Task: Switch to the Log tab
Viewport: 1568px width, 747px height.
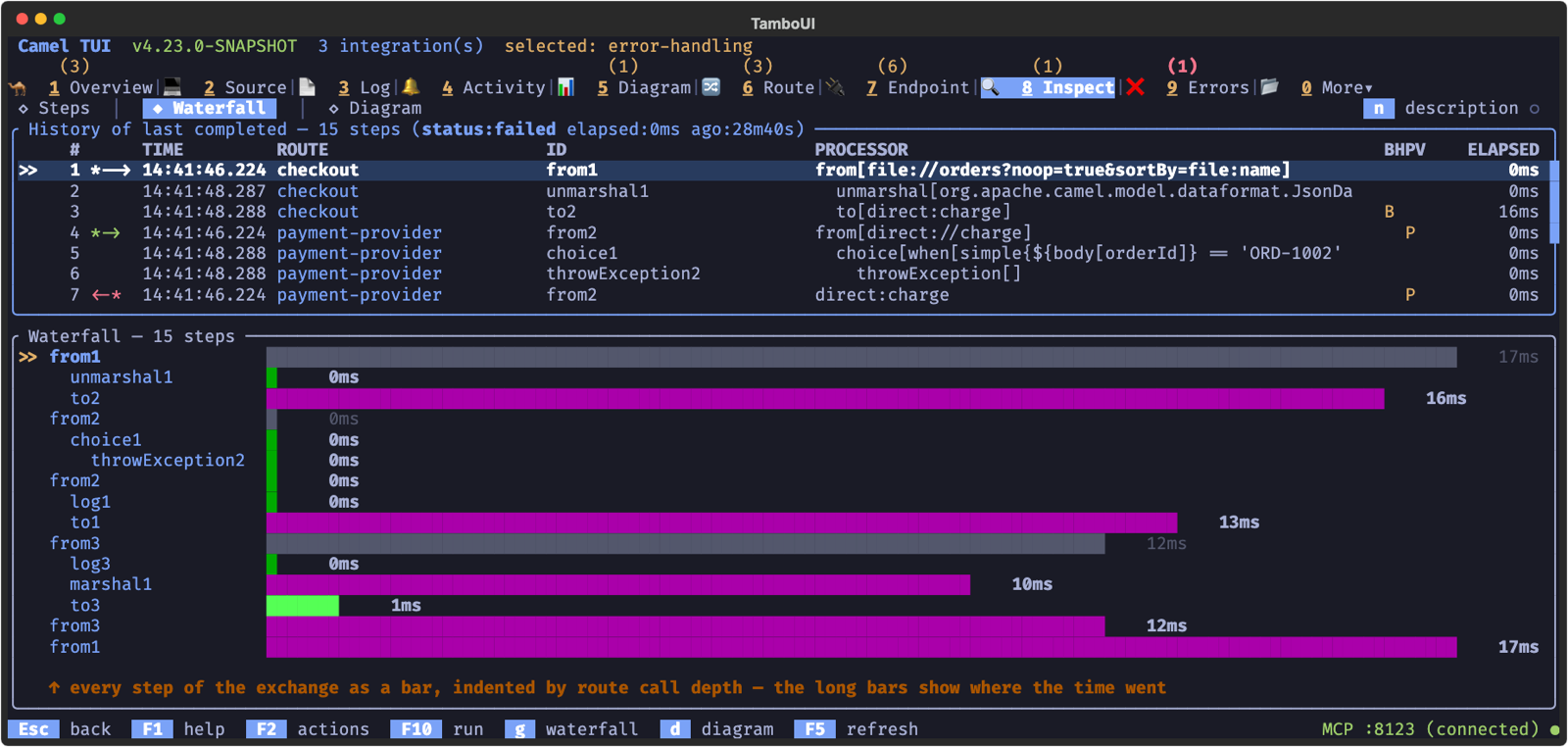Action: [365, 88]
